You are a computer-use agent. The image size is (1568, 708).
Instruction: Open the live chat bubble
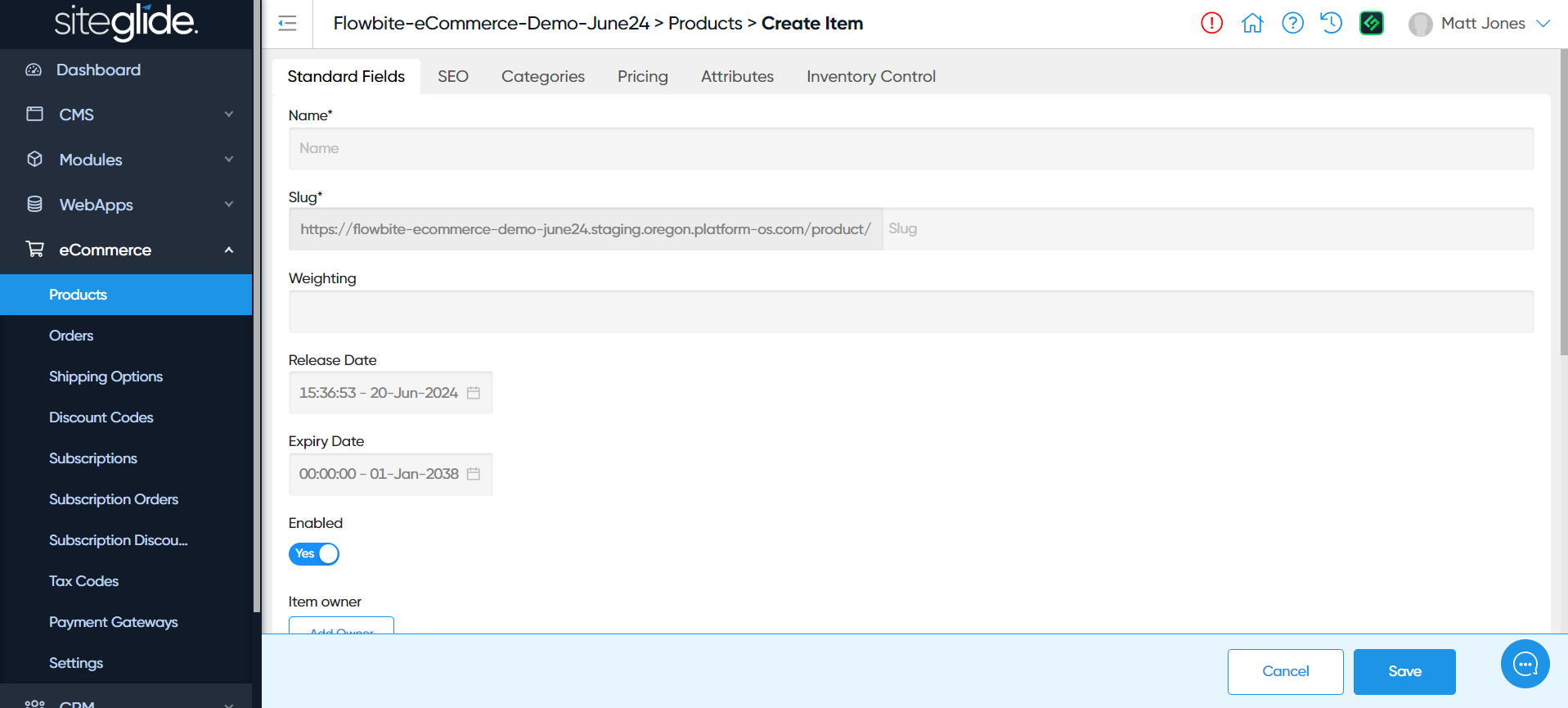(1525, 664)
